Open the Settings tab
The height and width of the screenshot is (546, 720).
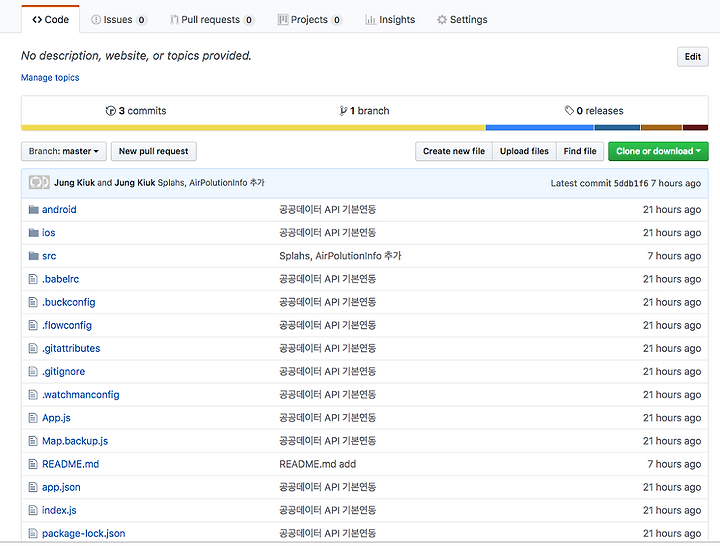pos(462,20)
